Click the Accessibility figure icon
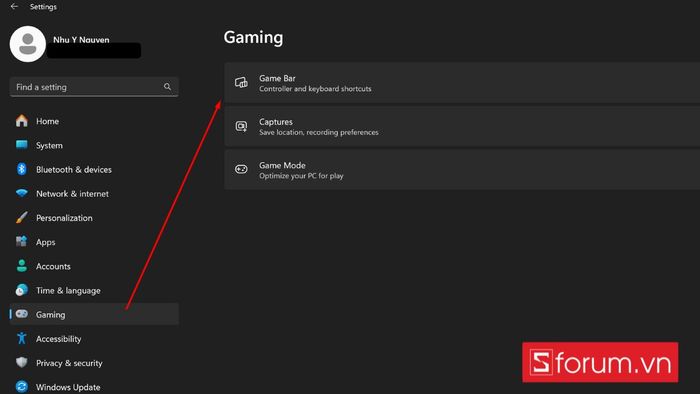Screen dimensions: 700x394 [x=21, y=338]
